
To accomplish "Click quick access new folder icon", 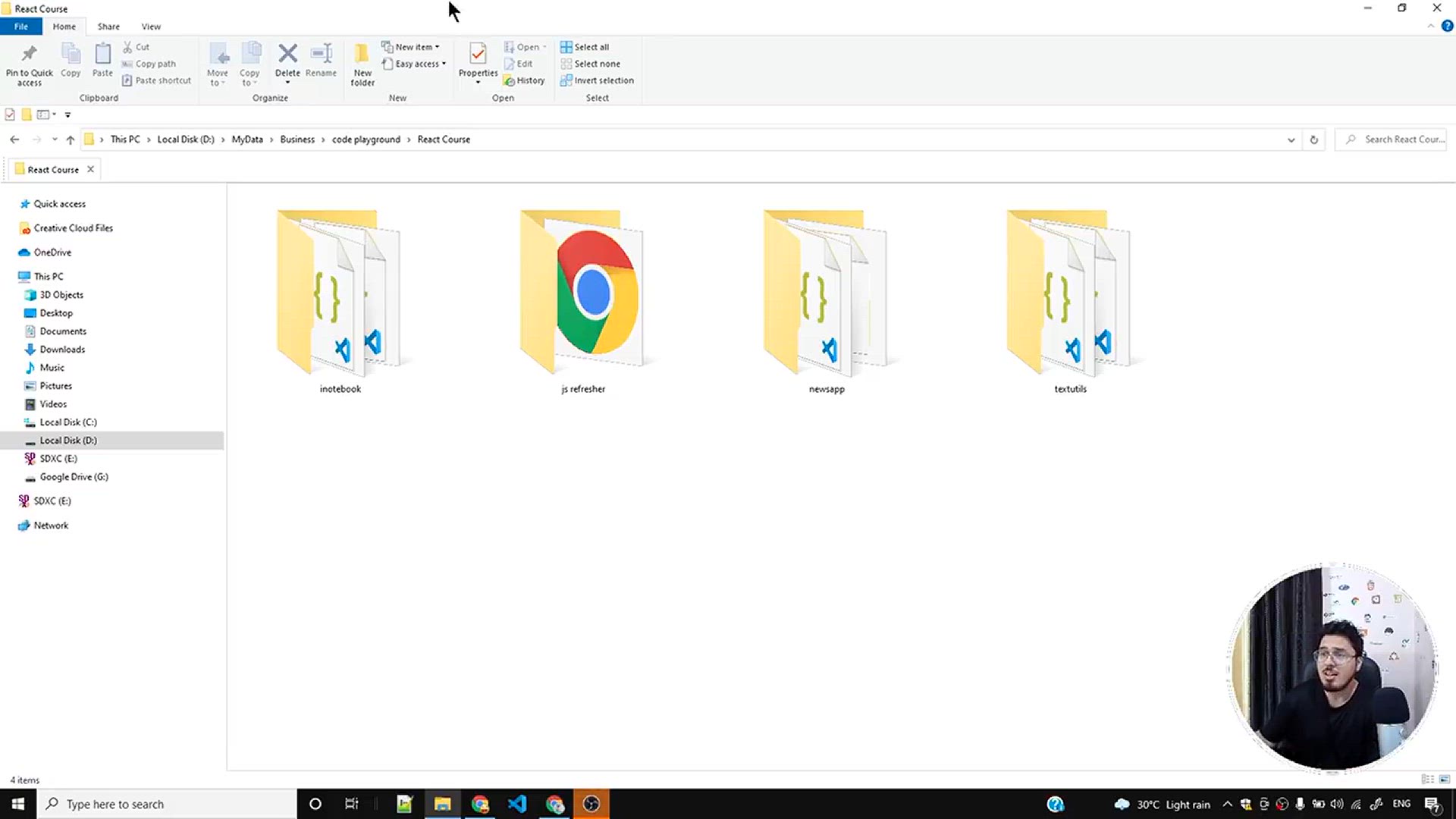I will point(27,115).
